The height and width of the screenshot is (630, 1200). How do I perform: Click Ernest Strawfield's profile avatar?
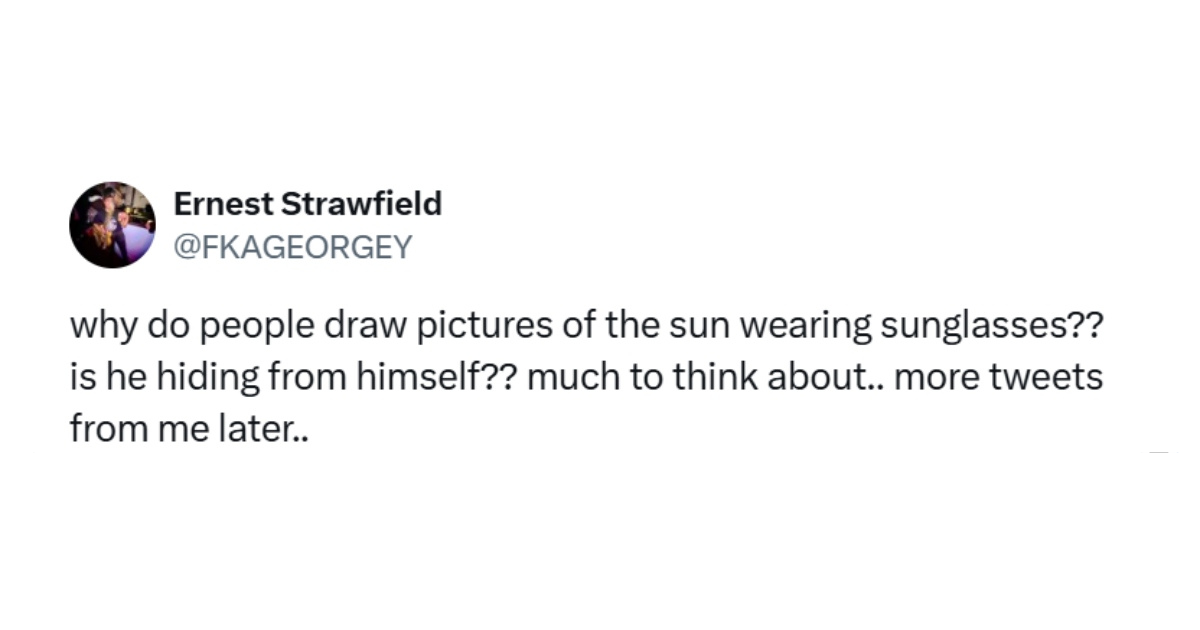point(112,225)
